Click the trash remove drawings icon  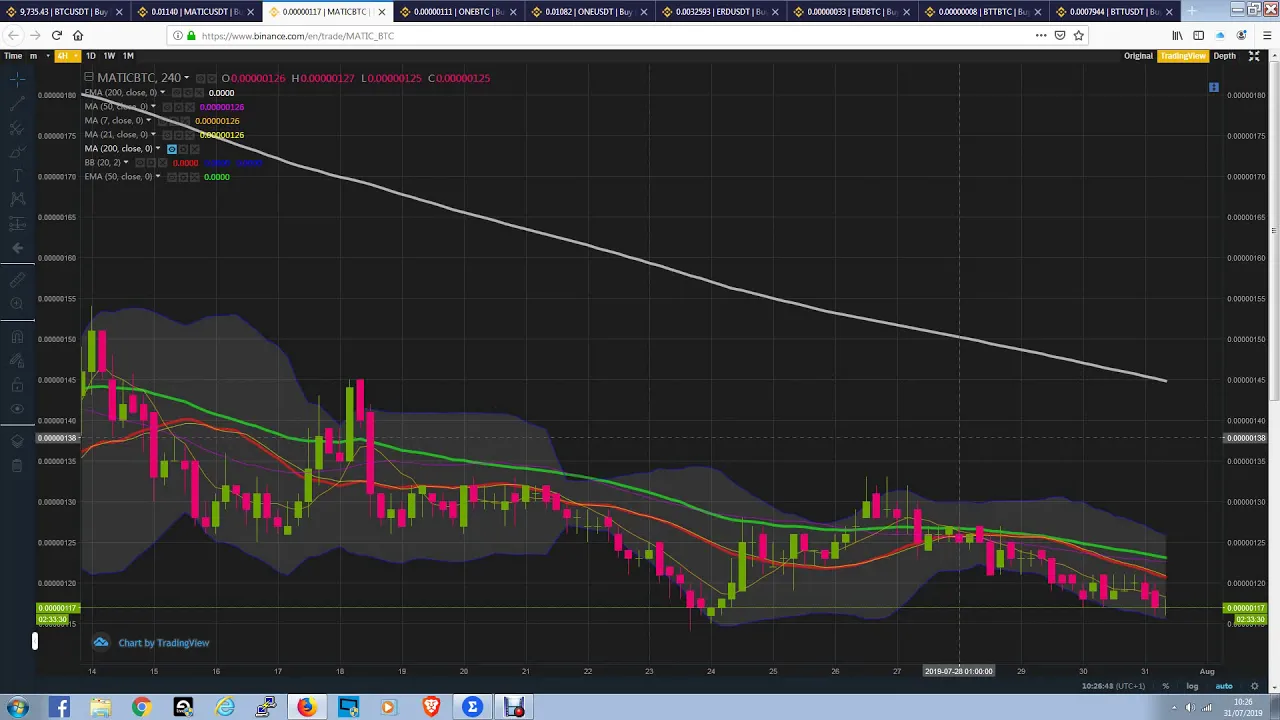[17, 466]
